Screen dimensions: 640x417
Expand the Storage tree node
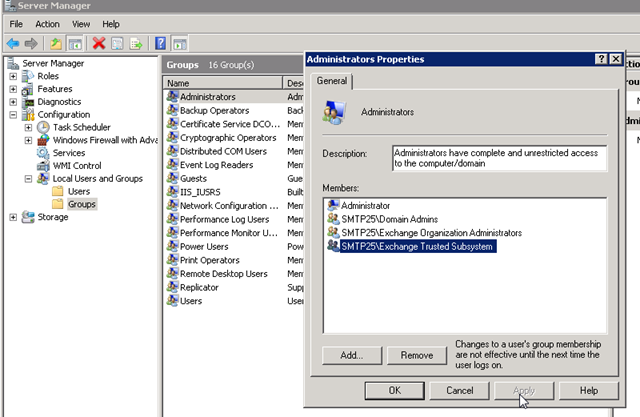tap(13, 217)
